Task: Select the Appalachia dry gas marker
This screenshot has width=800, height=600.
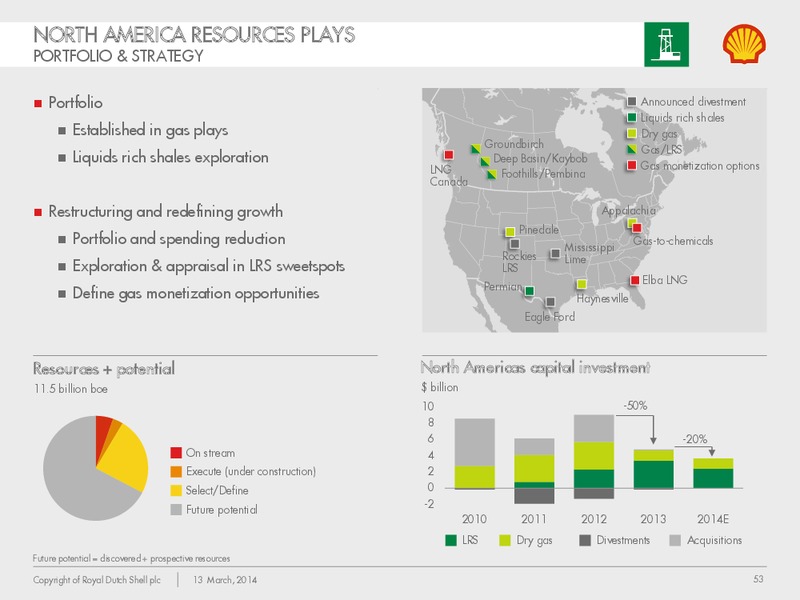Action: pyautogui.click(x=631, y=222)
